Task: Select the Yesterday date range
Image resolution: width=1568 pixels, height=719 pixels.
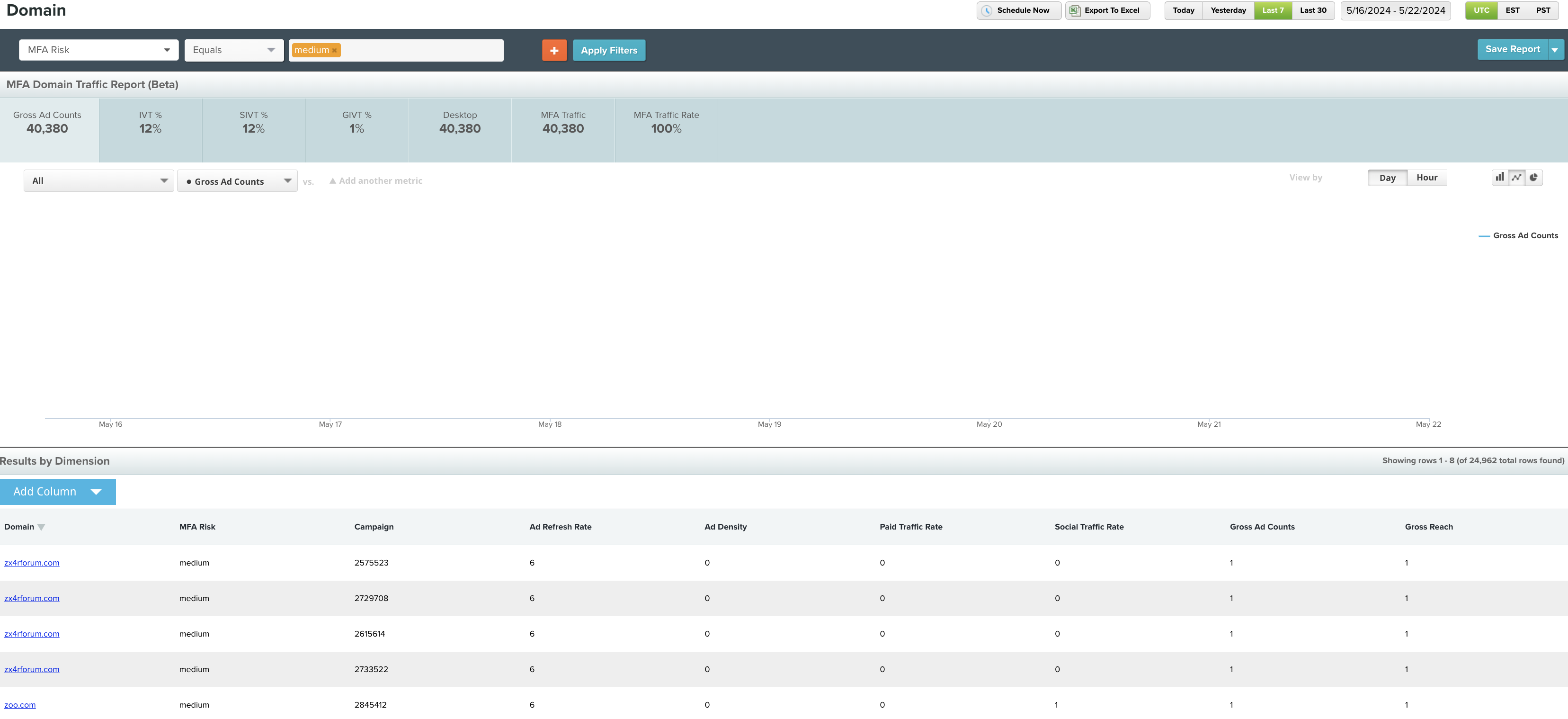Action: 1228,10
